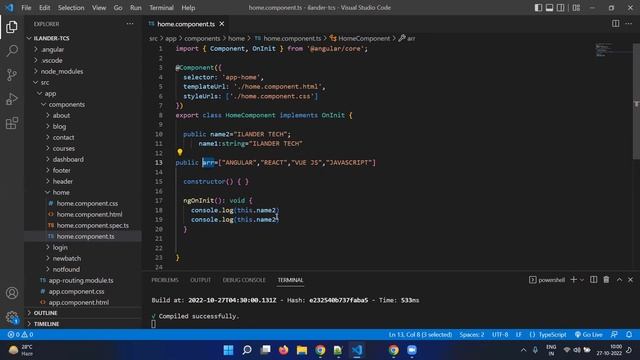640x360 pixels.
Task: Open the Selection menu
Action: (71, 7)
